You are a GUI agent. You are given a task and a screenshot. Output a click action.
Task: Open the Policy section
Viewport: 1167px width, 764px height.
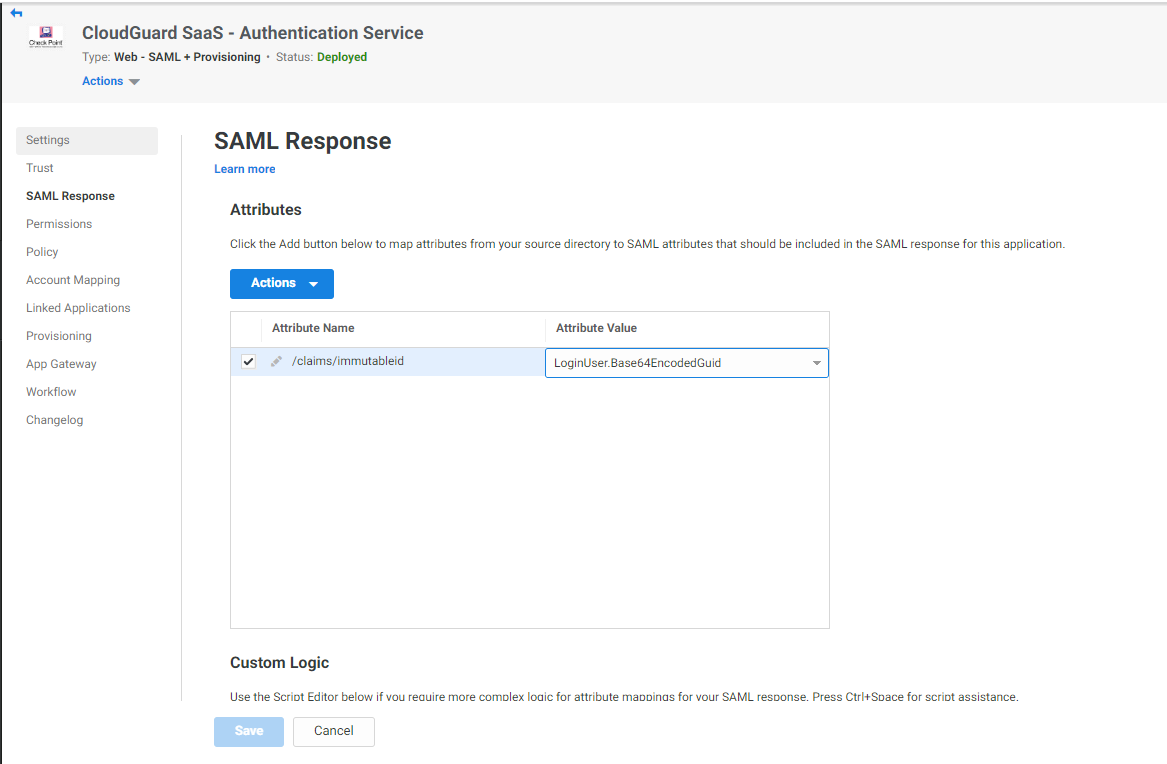point(42,252)
